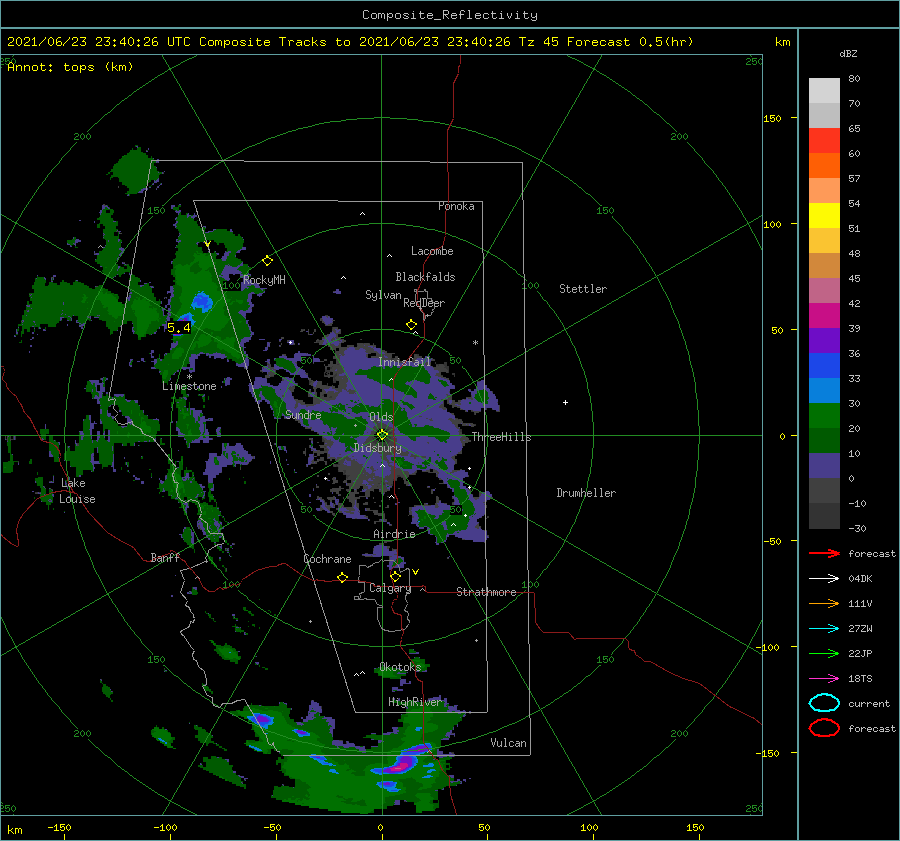This screenshot has height=841, width=900.
Task: Select the 39 dBZ purple color swatch
Action: [824, 340]
